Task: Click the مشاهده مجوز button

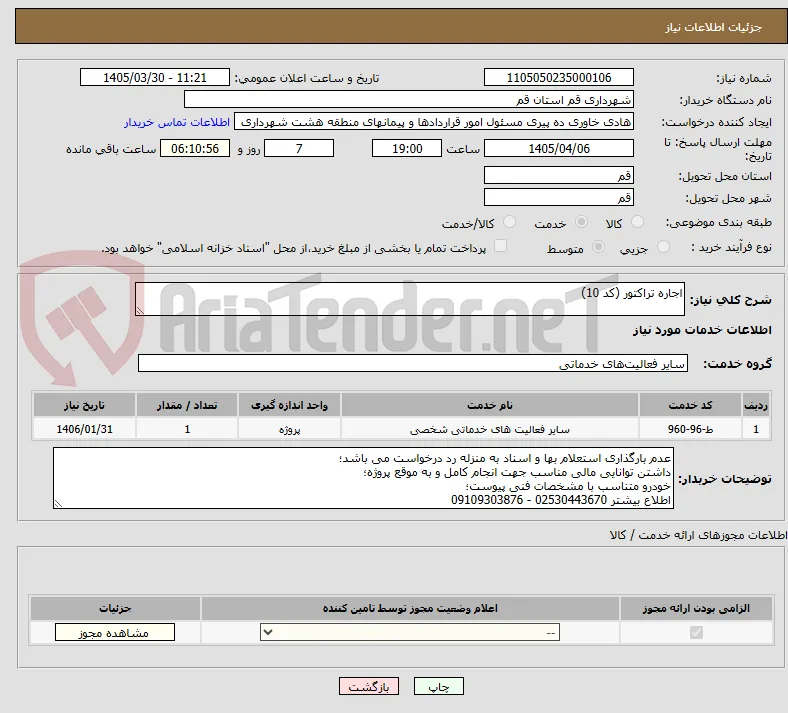Action: 115,633
